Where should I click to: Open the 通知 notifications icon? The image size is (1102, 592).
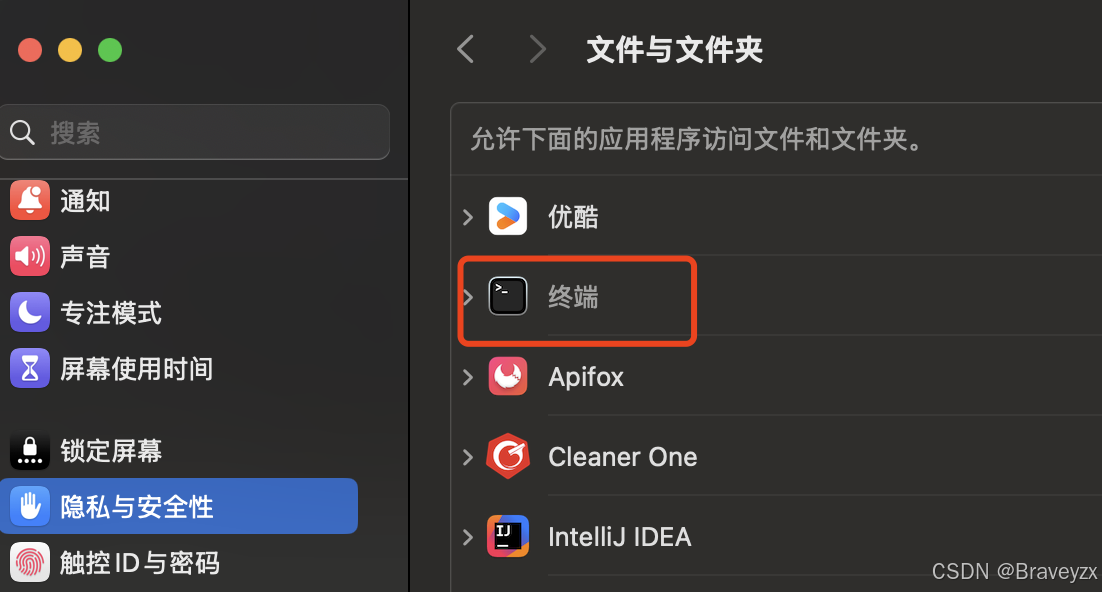30,200
